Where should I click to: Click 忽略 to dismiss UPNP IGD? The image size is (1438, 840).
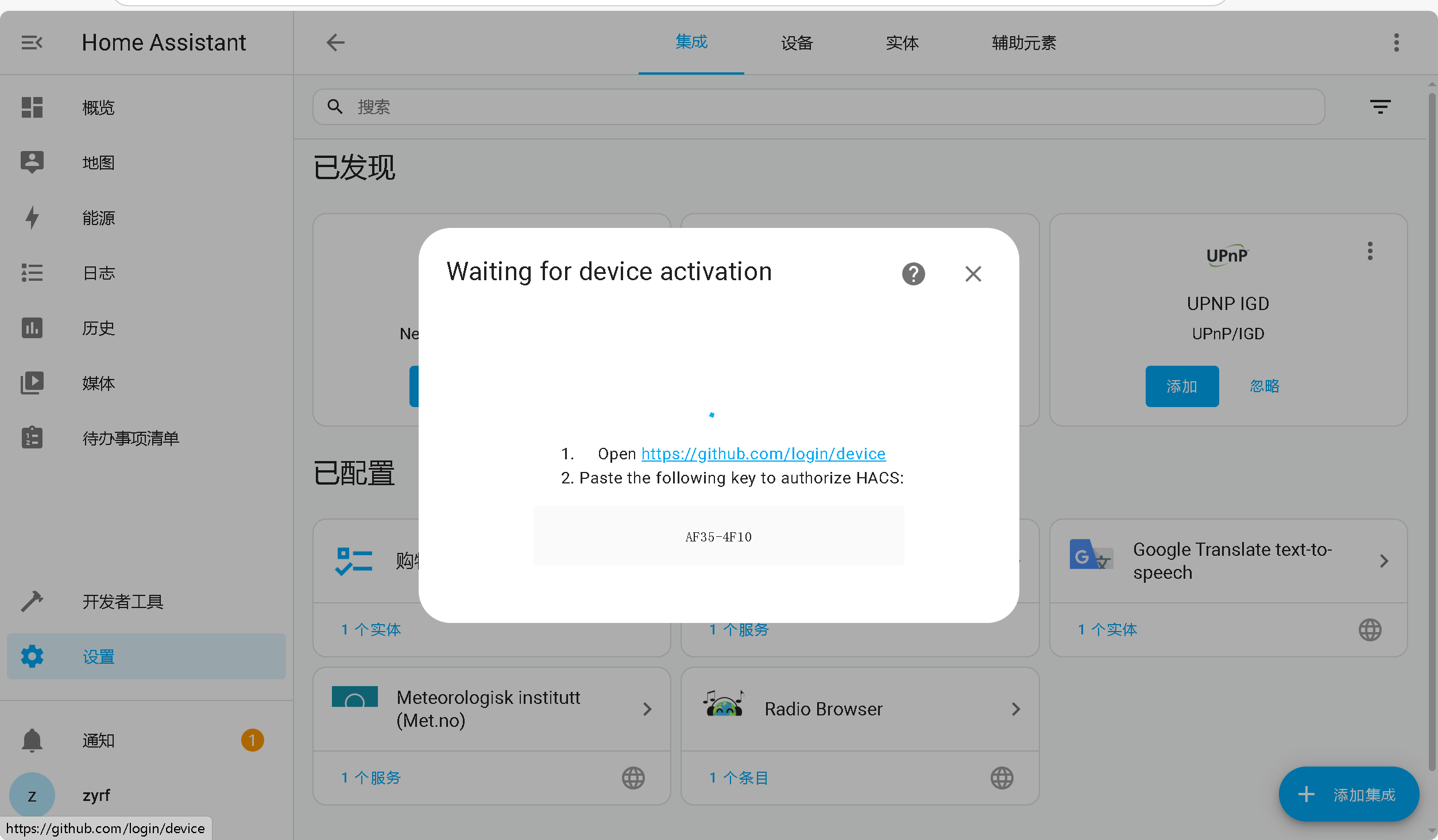tap(1264, 386)
